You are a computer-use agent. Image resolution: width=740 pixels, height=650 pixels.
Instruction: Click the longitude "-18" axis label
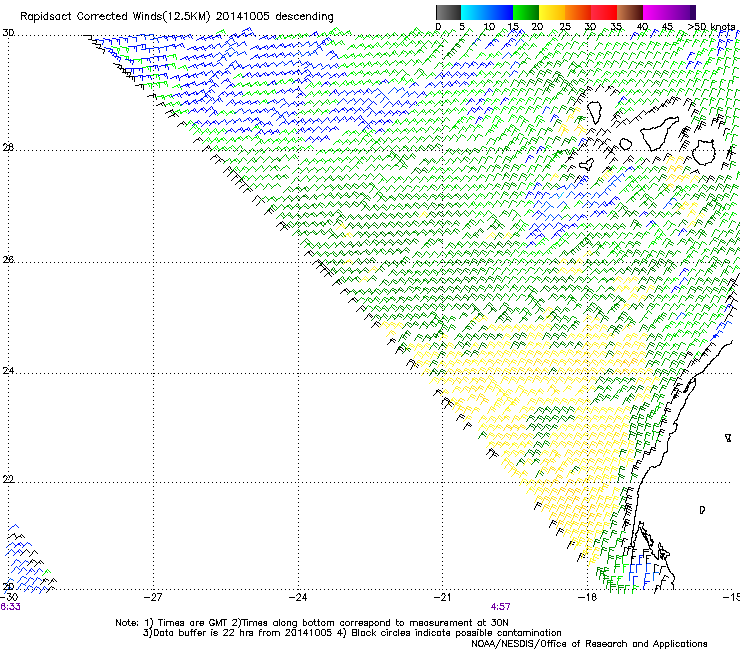coord(587,597)
